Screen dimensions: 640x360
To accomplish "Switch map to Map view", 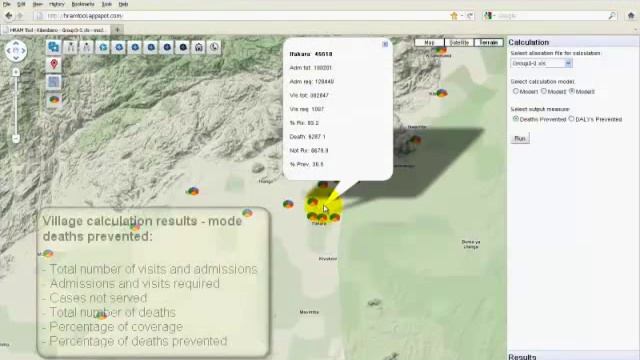I will pos(429,42).
